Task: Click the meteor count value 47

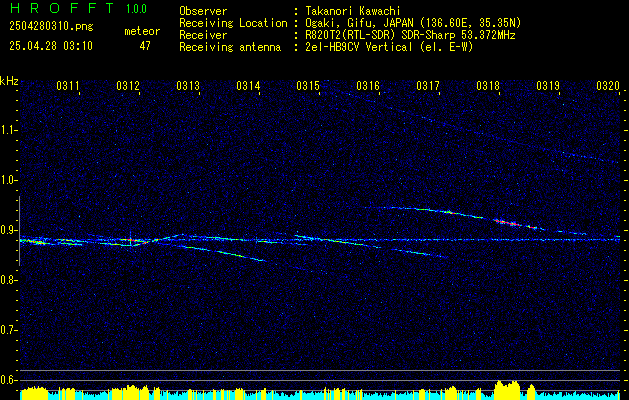Action: pyautogui.click(x=145, y=46)
